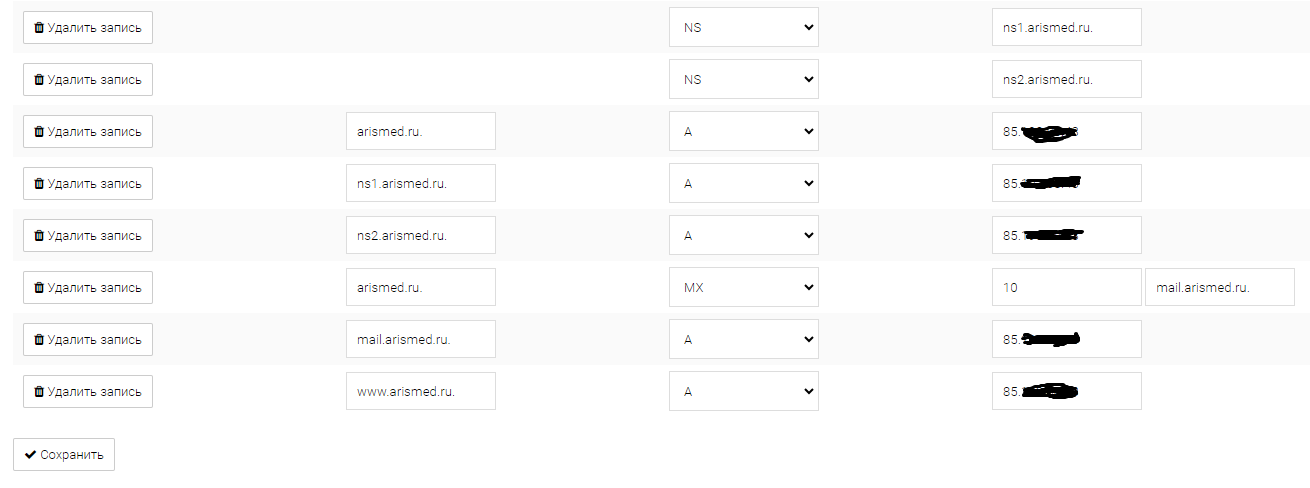This screenshot has height=488, width=1310.
Task: Click trash icon in ns1.arismed.ru. NS row
Action: pos(39,28)
